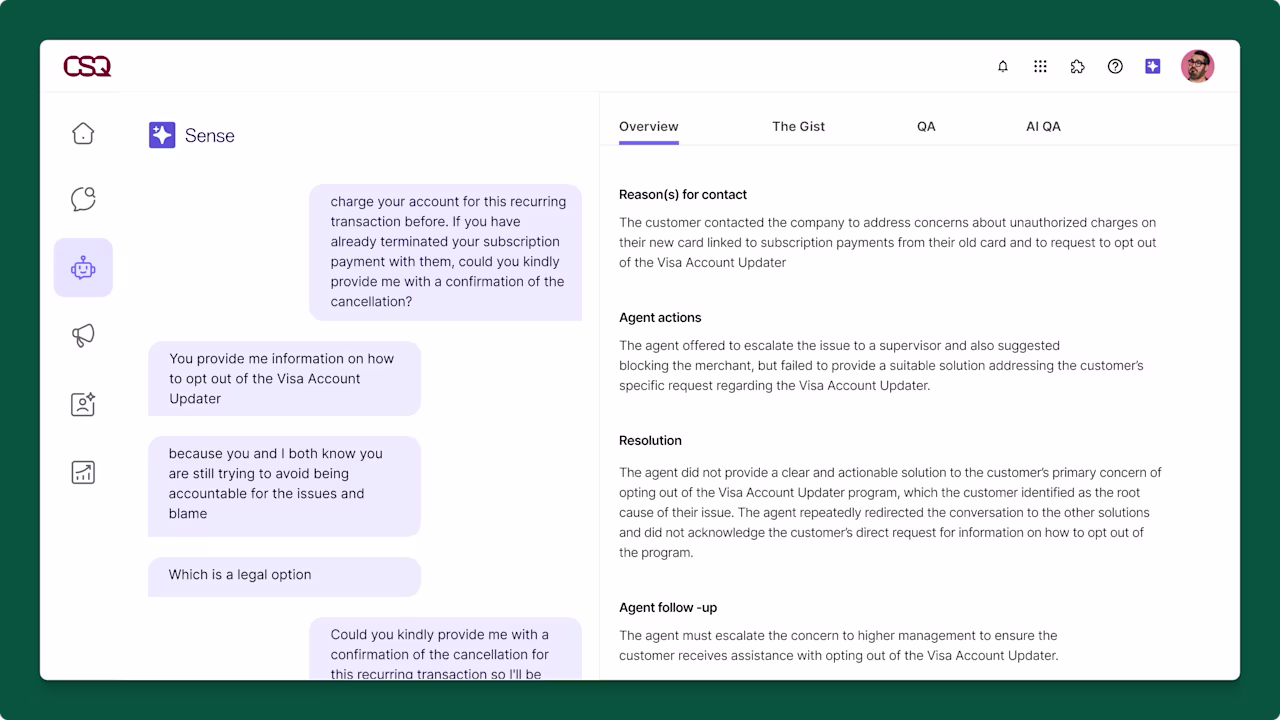
Task: Click the 'Agent actions' heading
Action: pos(660,318)
